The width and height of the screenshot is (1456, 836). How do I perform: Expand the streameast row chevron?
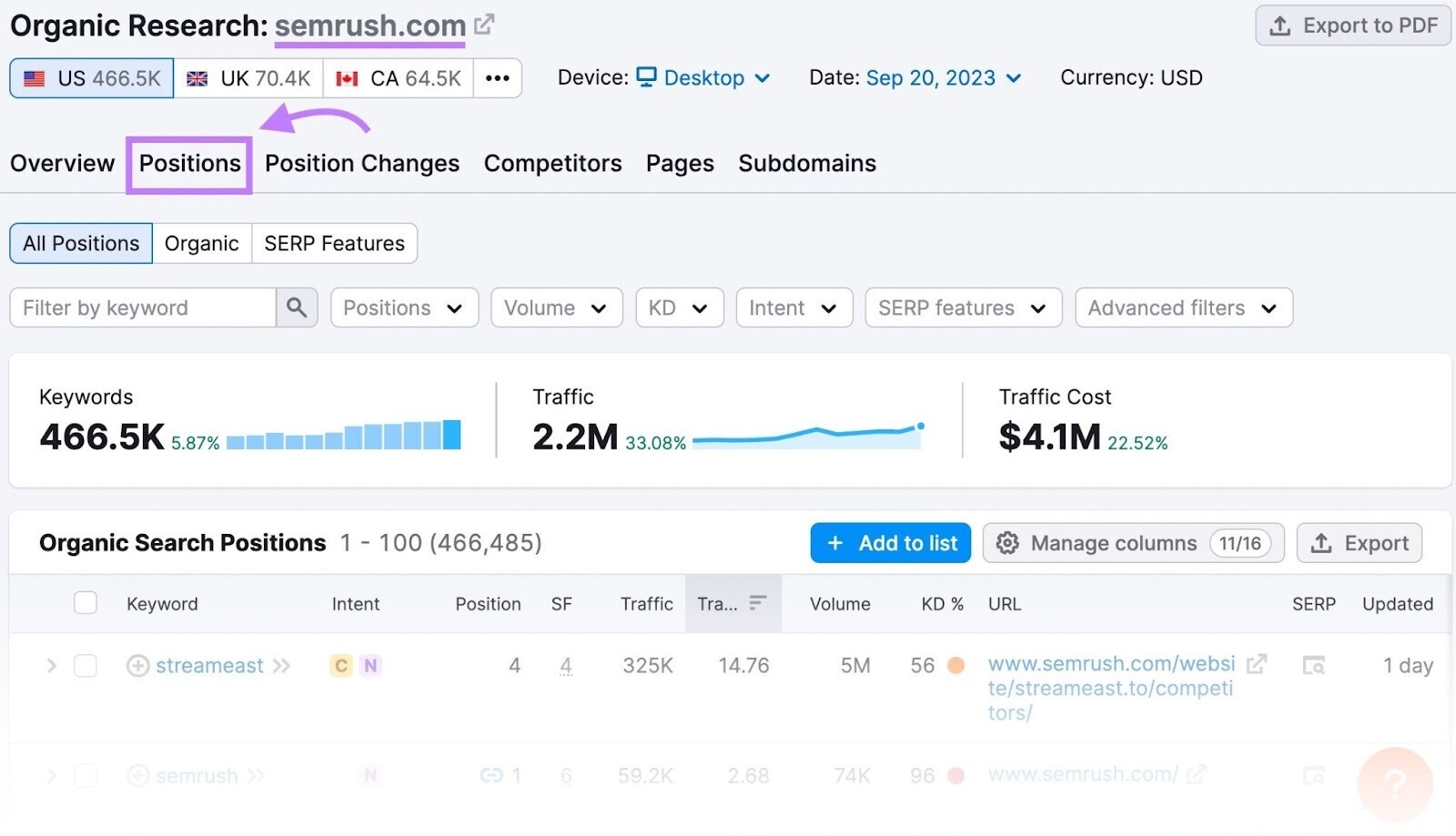(x=52, y=666)
